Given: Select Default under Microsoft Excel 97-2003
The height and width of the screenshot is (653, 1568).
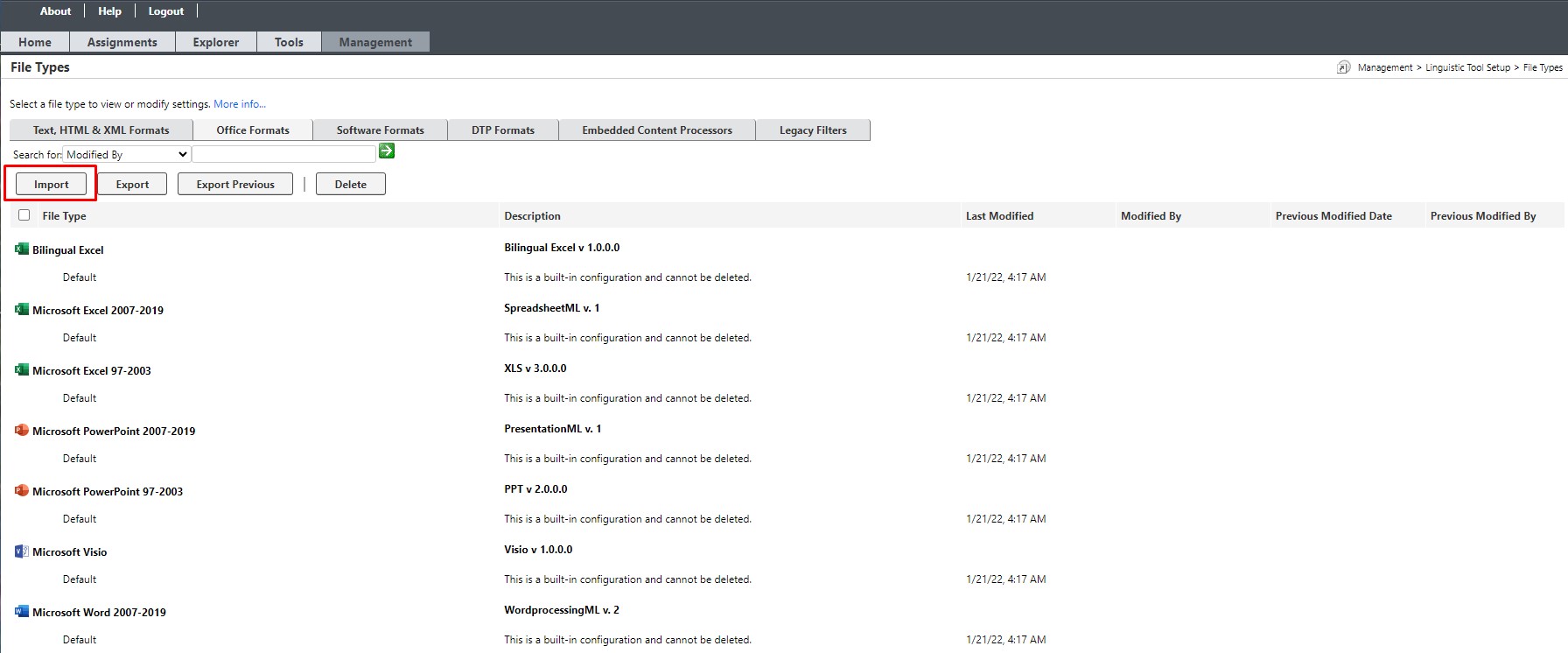Looking at the screenshot, I should 80,398.
